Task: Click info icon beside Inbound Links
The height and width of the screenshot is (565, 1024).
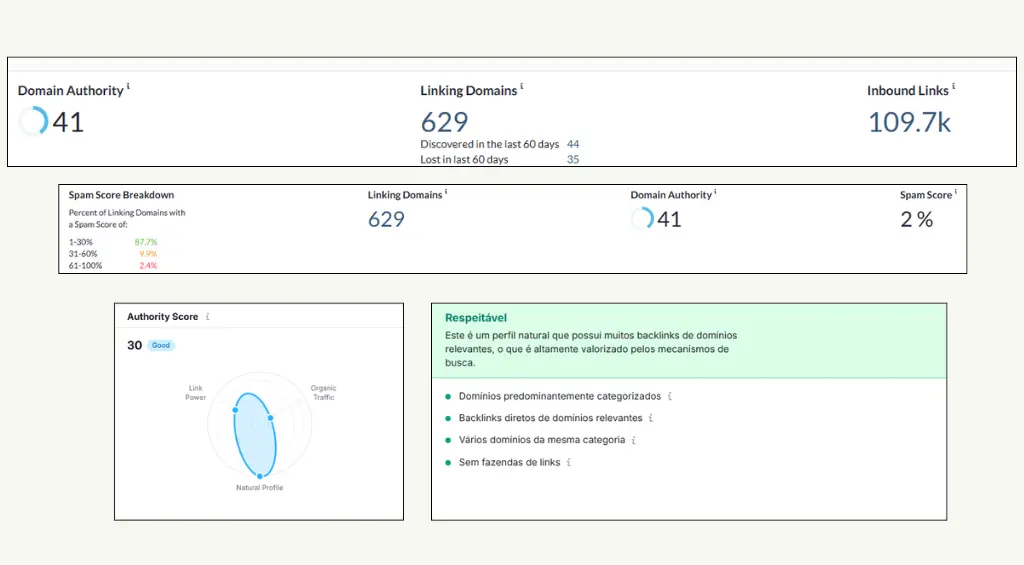Action: [x=953, y=86]
